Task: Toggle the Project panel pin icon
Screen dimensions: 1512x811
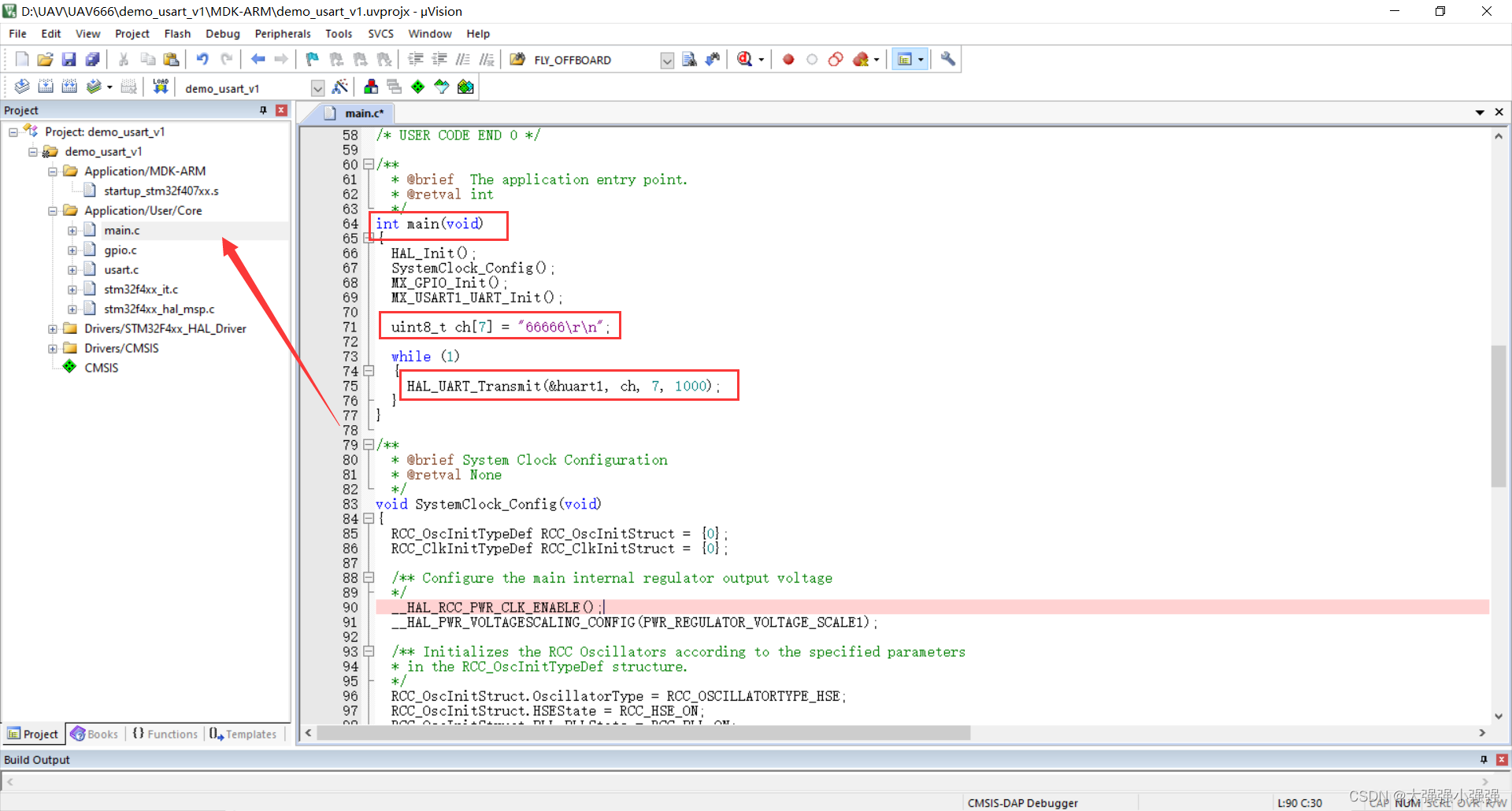Action: click(x=264, y=110)
